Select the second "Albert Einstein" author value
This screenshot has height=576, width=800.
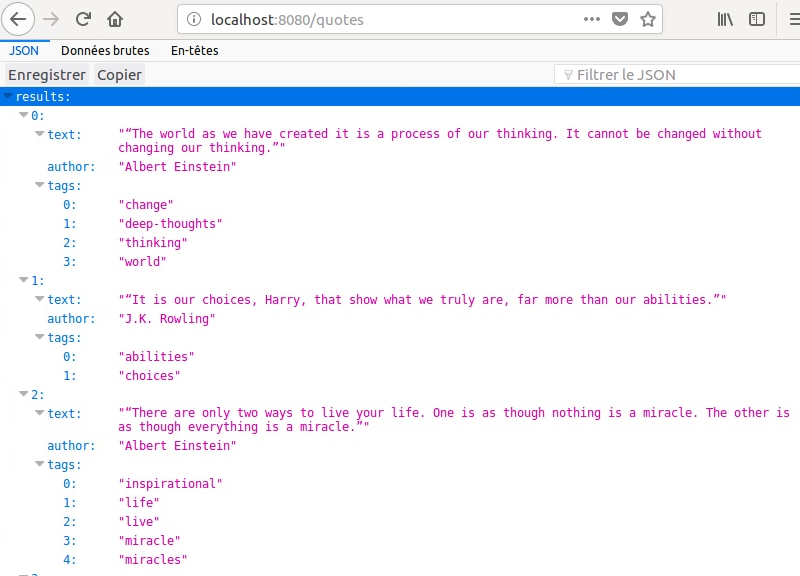tap(178, 446)
